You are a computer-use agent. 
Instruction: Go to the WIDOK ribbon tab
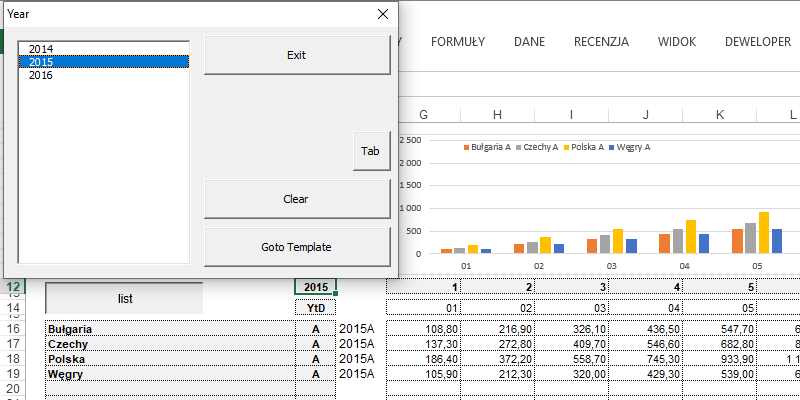tap(677, 42)
